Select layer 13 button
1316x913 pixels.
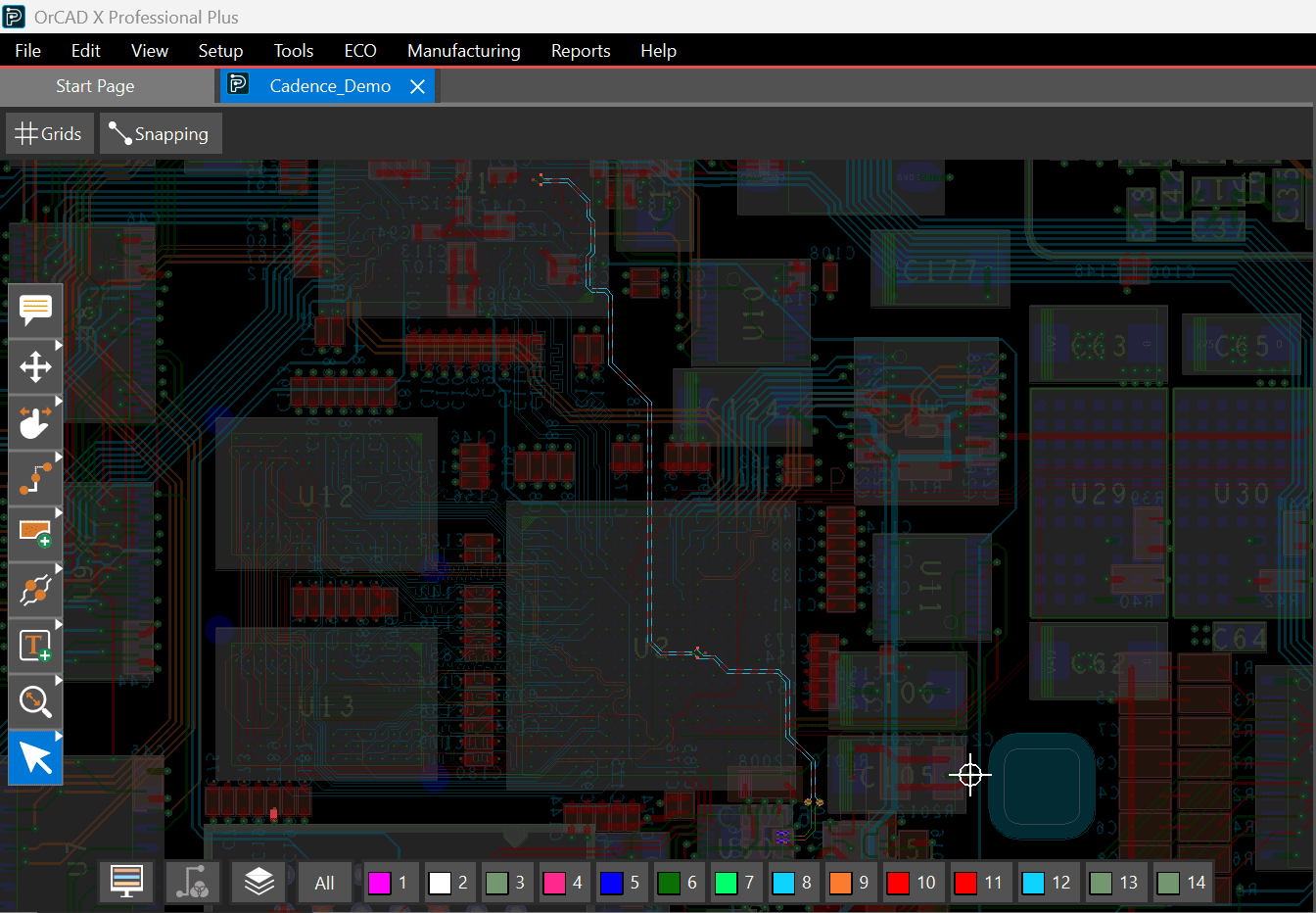coord(1115,883)
